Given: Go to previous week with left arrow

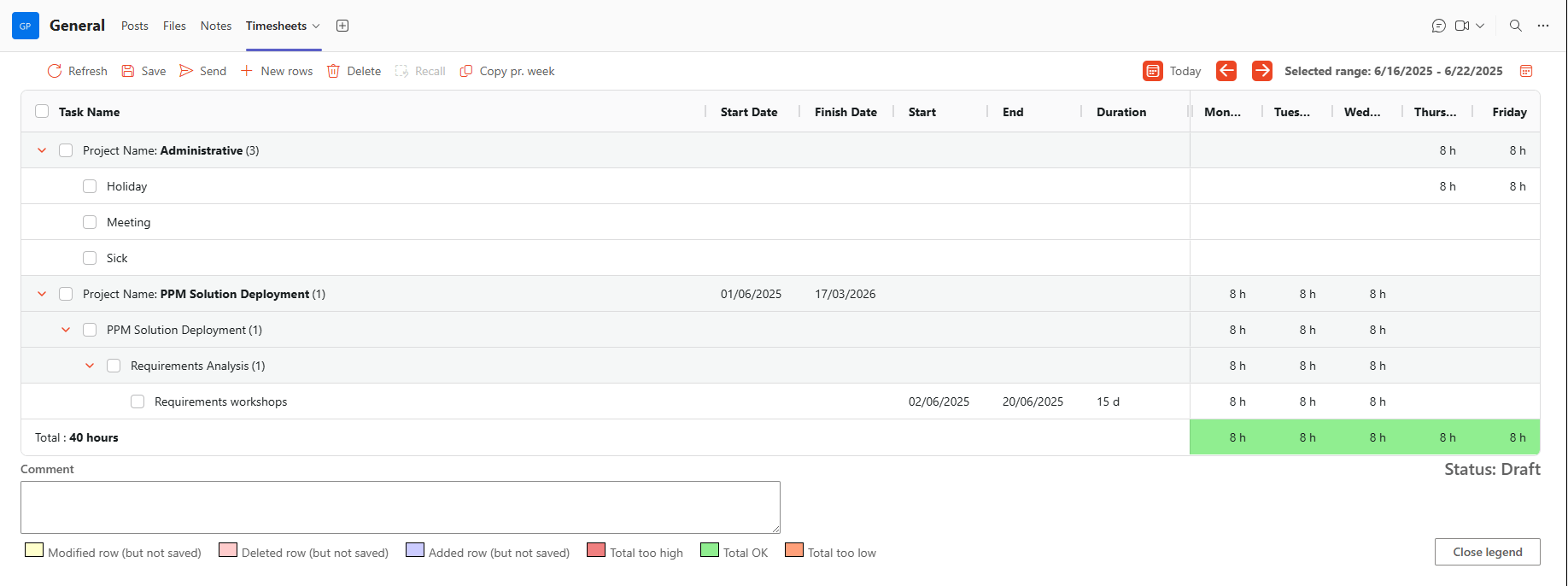Looking at the screenshot, I should point(1226,71).
